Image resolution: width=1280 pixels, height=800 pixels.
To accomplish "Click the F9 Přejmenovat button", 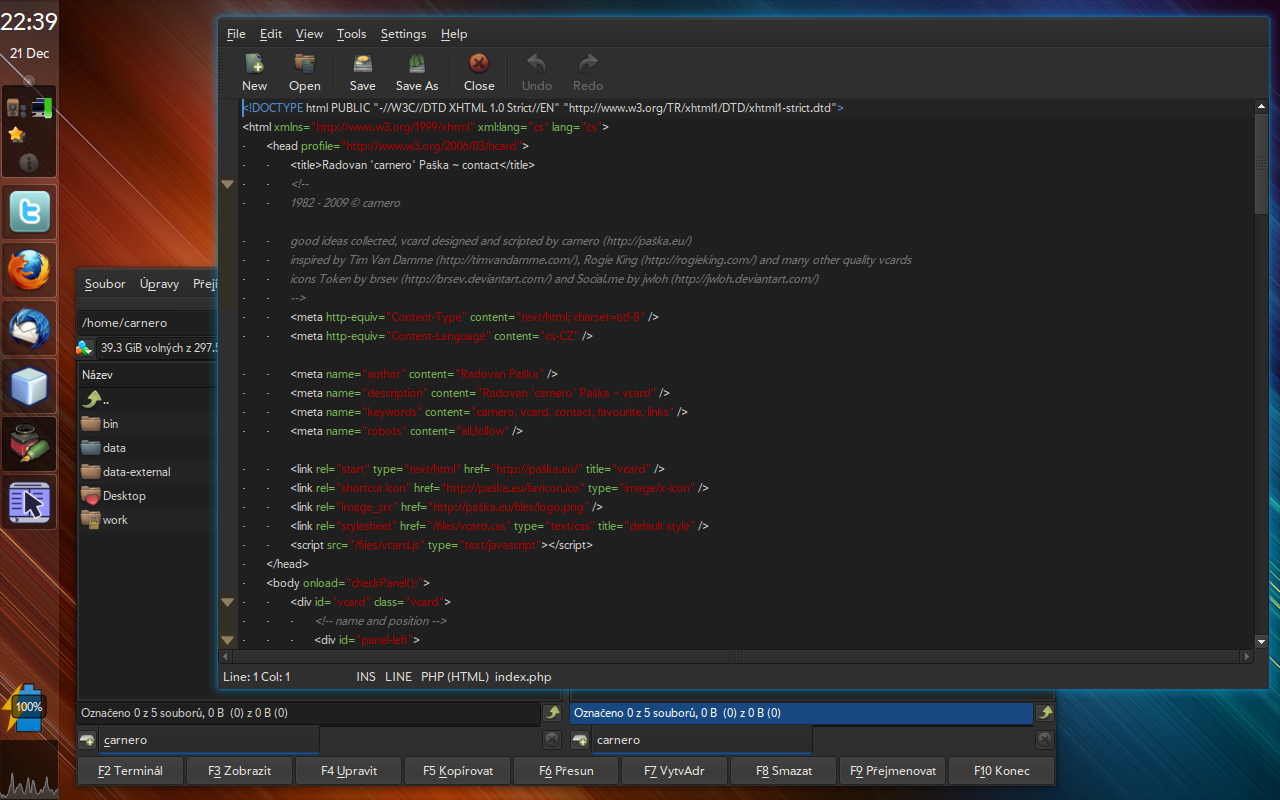I will pos(893,771).
